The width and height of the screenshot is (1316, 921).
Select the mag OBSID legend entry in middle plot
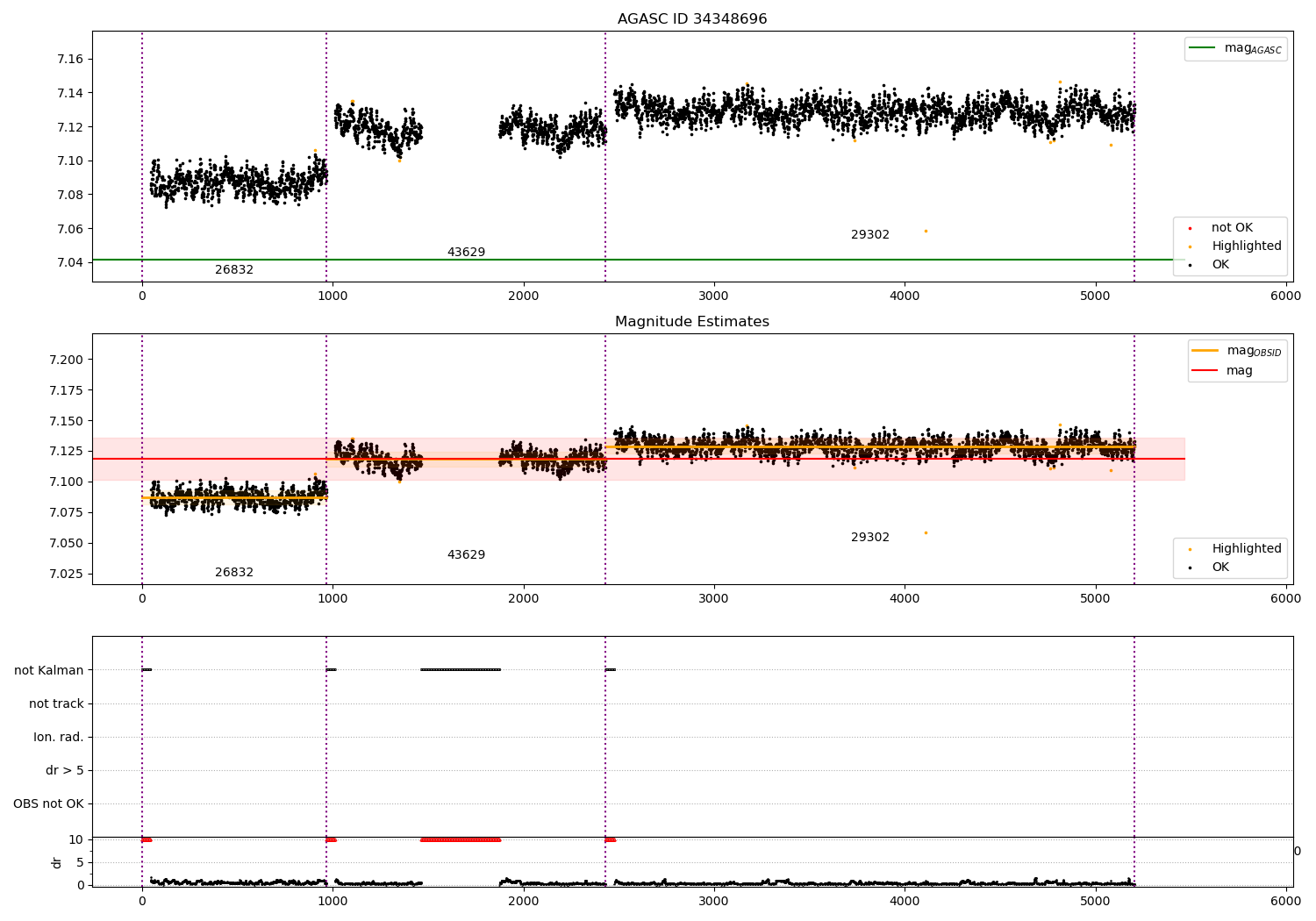click(x=1237, y=351)
